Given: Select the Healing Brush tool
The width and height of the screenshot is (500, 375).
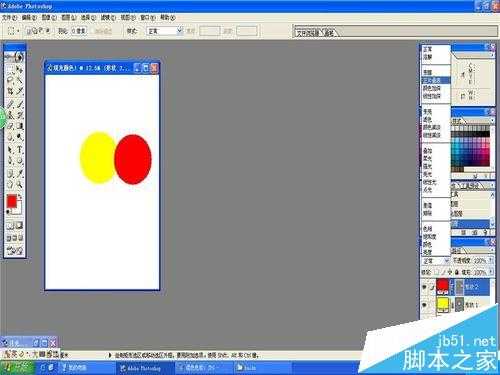Looking at the screenshot, I should click(x=11, y=104).
